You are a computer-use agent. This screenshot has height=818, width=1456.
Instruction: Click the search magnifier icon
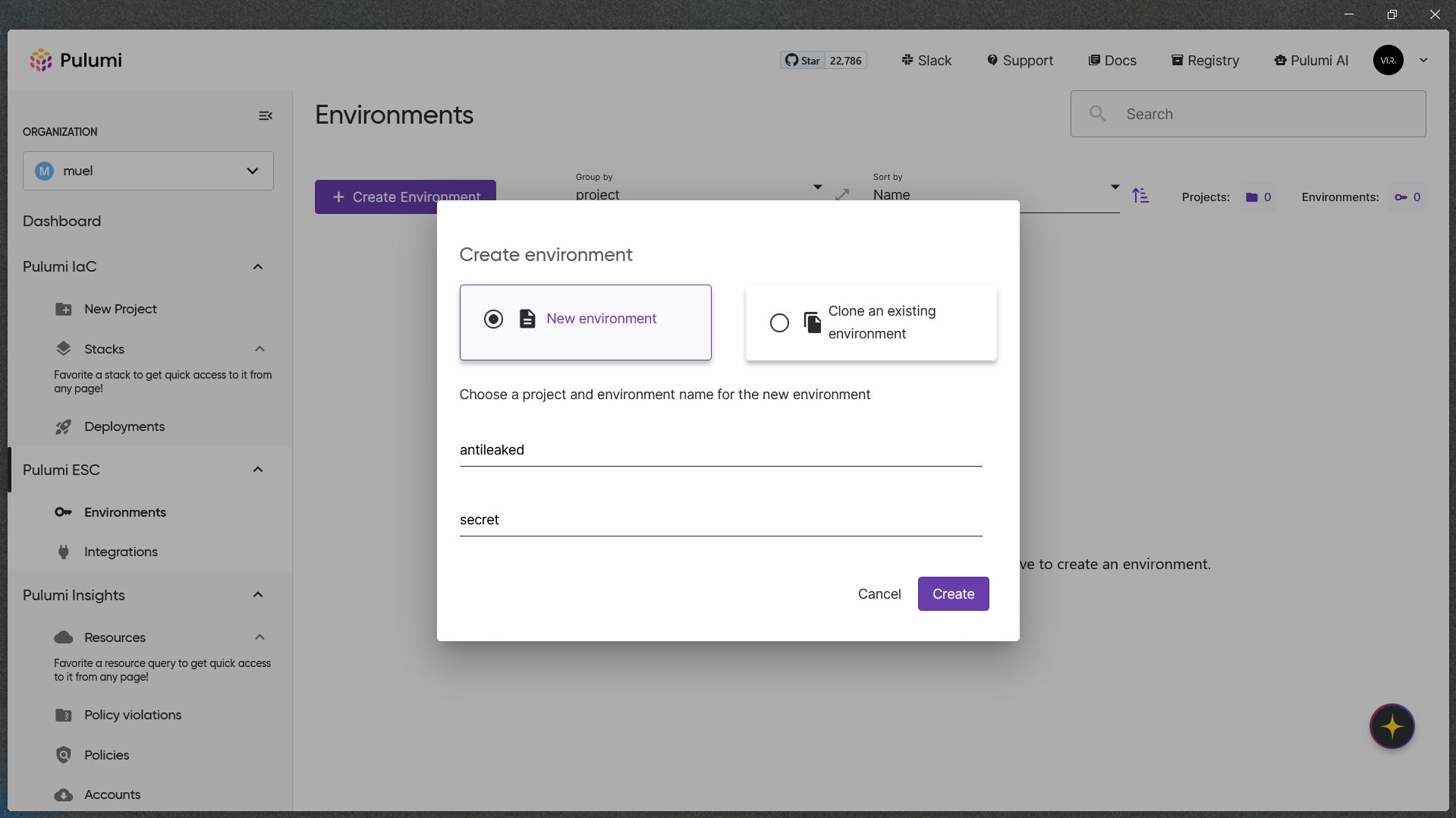point(1097,114)
